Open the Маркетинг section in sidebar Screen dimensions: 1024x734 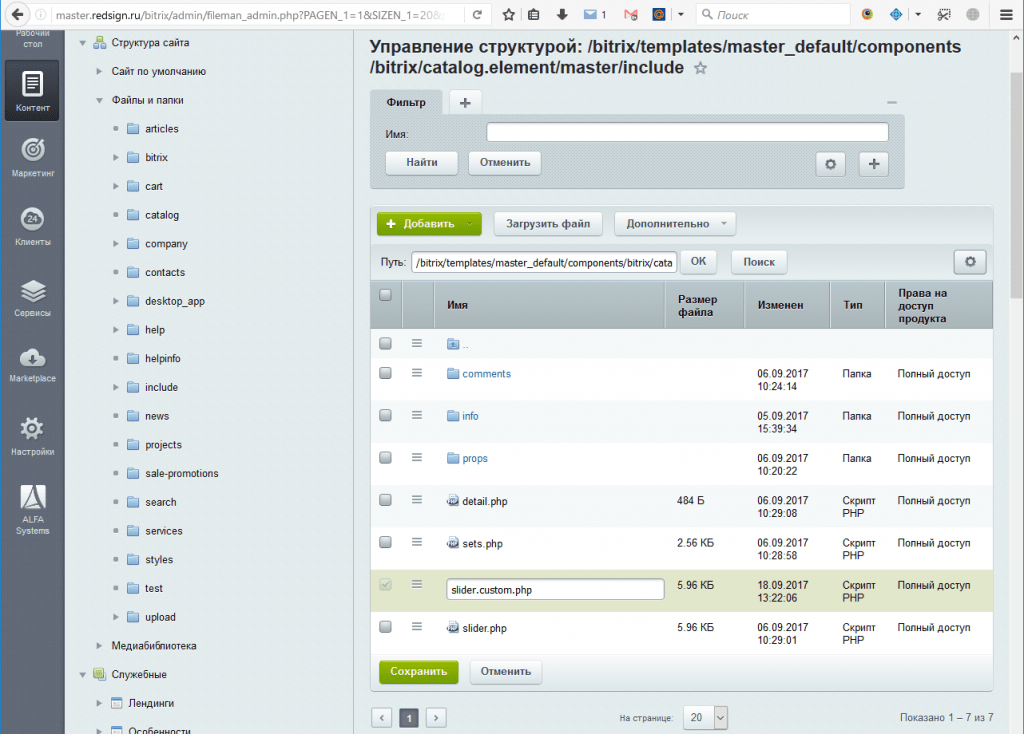coord(31,160)
